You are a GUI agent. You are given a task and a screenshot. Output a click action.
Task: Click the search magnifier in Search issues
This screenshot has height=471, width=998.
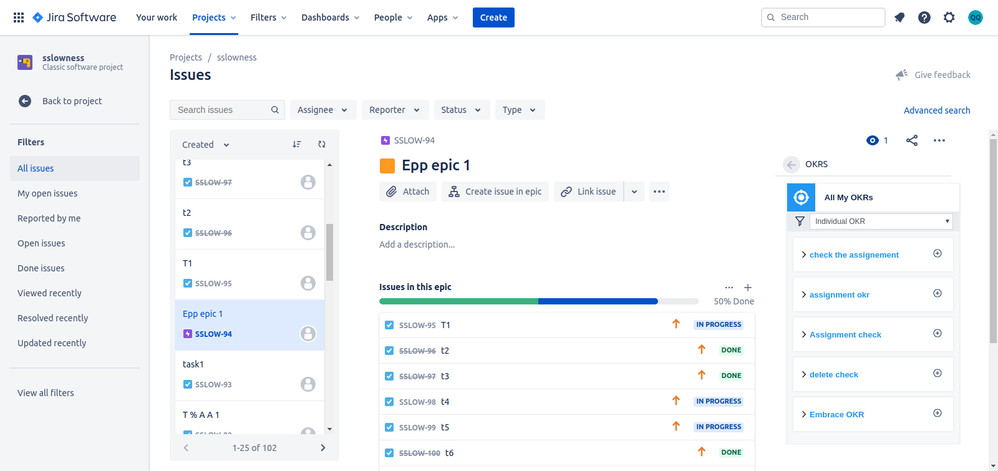coord(275,109)
